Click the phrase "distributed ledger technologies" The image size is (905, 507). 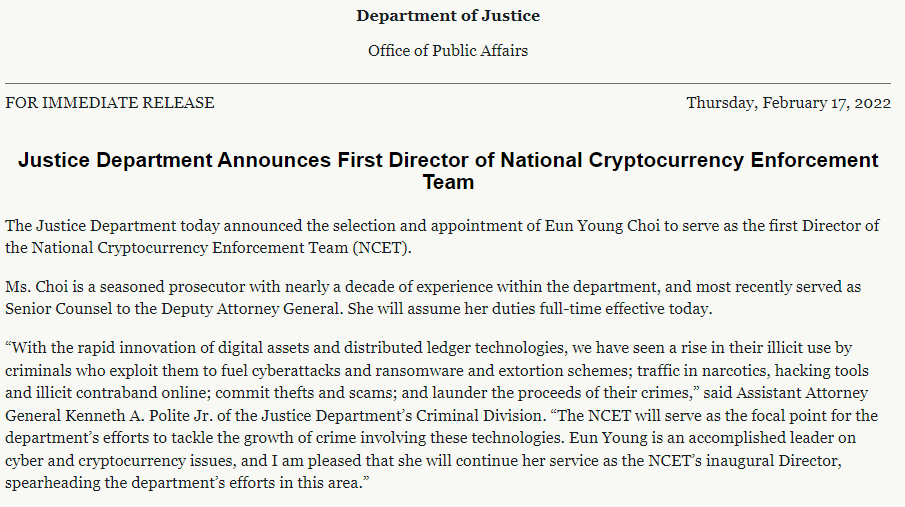(478, 350)
